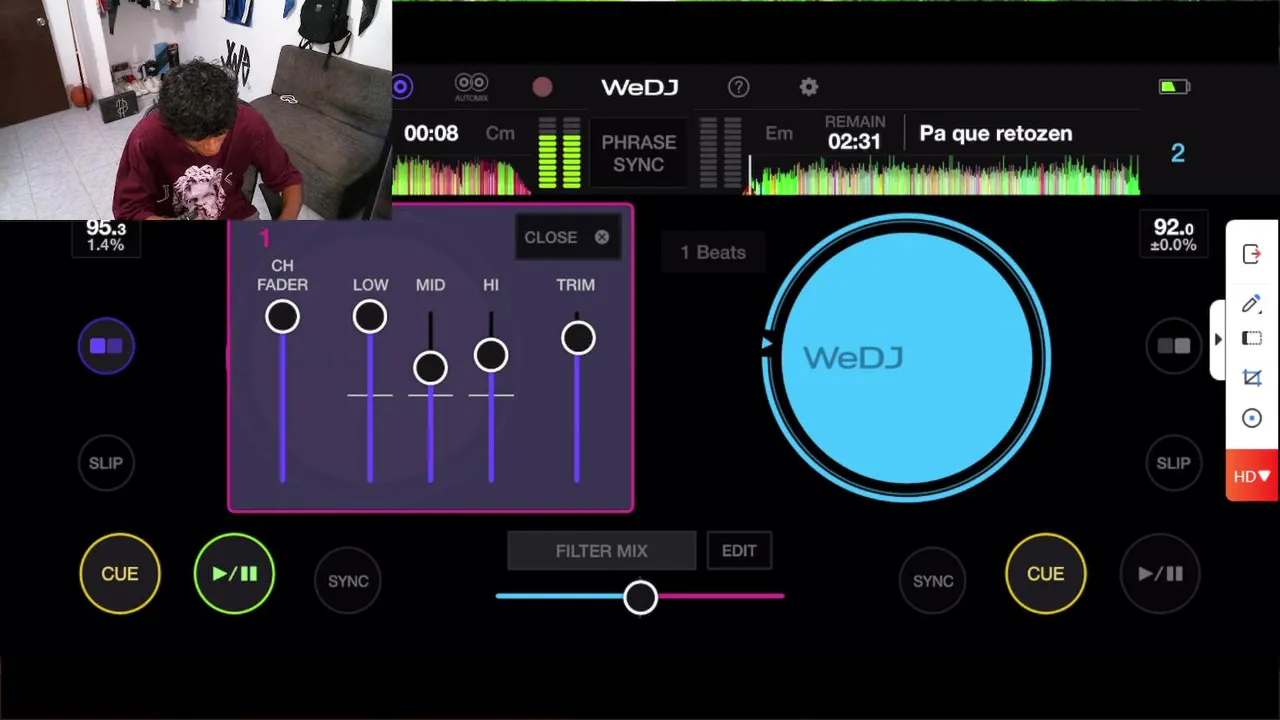Click the deck 1 number label in mixer panel
The height and width of the screenshot is (720, 1280).
point(264,237)
